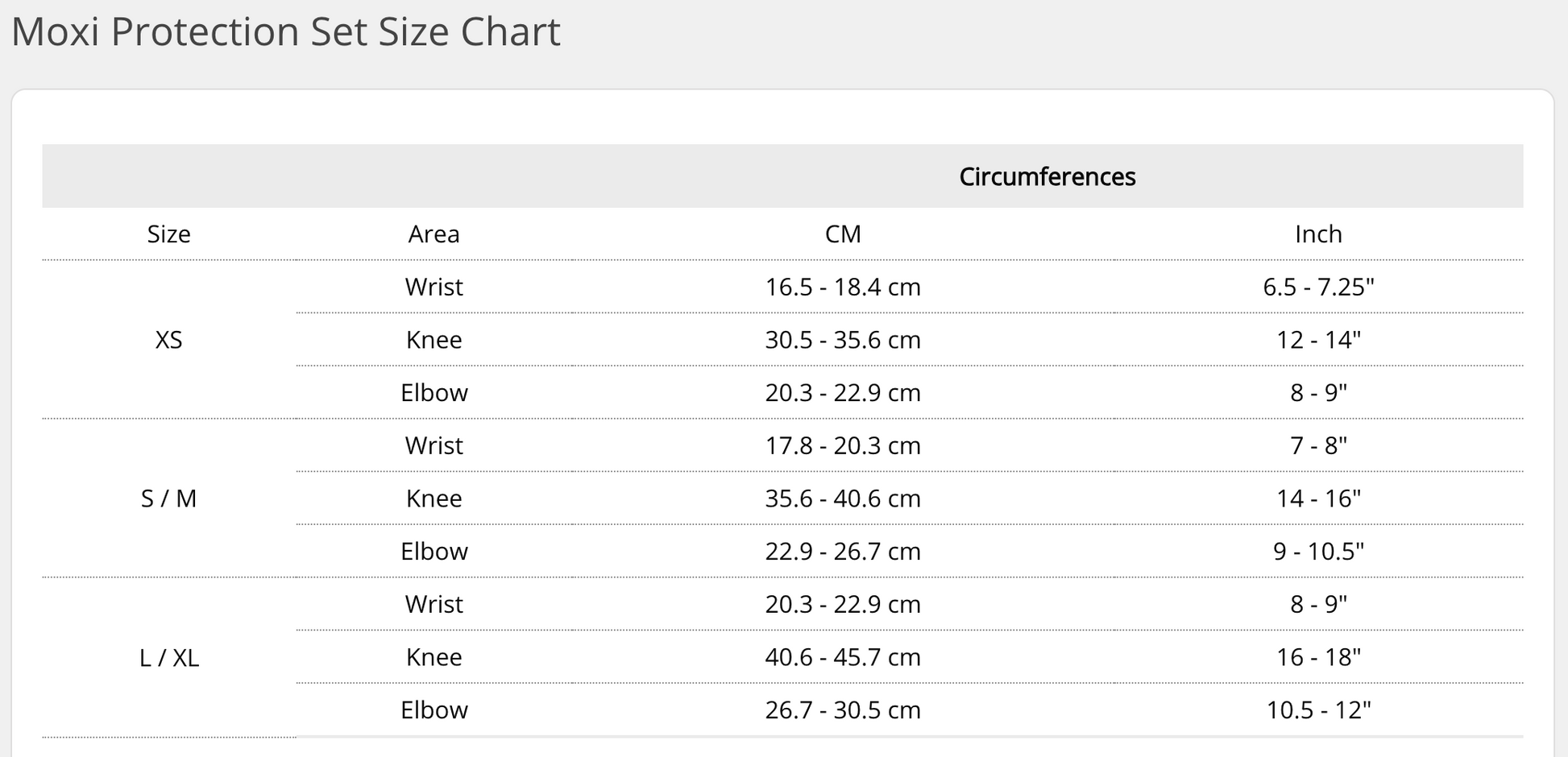Select the L / XL size cell

[x=169, y=658]
